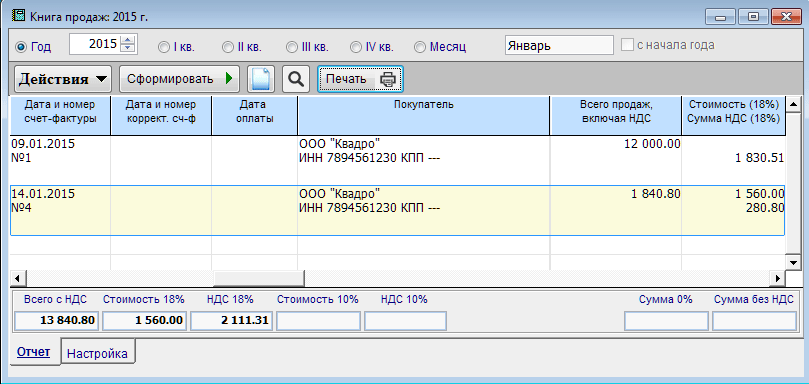Close the Книга продаж window
809x384 pixels.
point(786,17)
